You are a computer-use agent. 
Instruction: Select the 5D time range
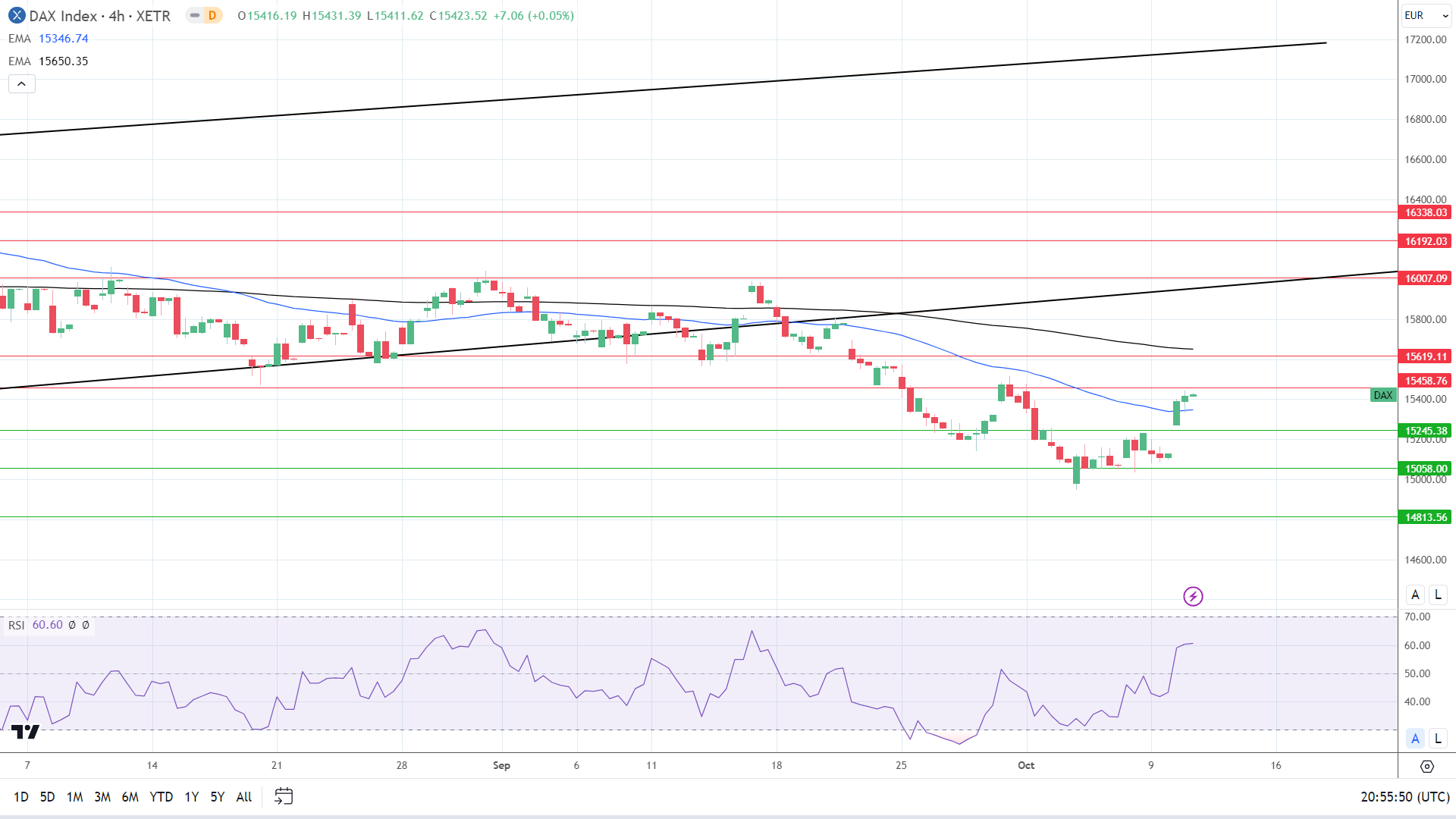(x=47, y=797)
